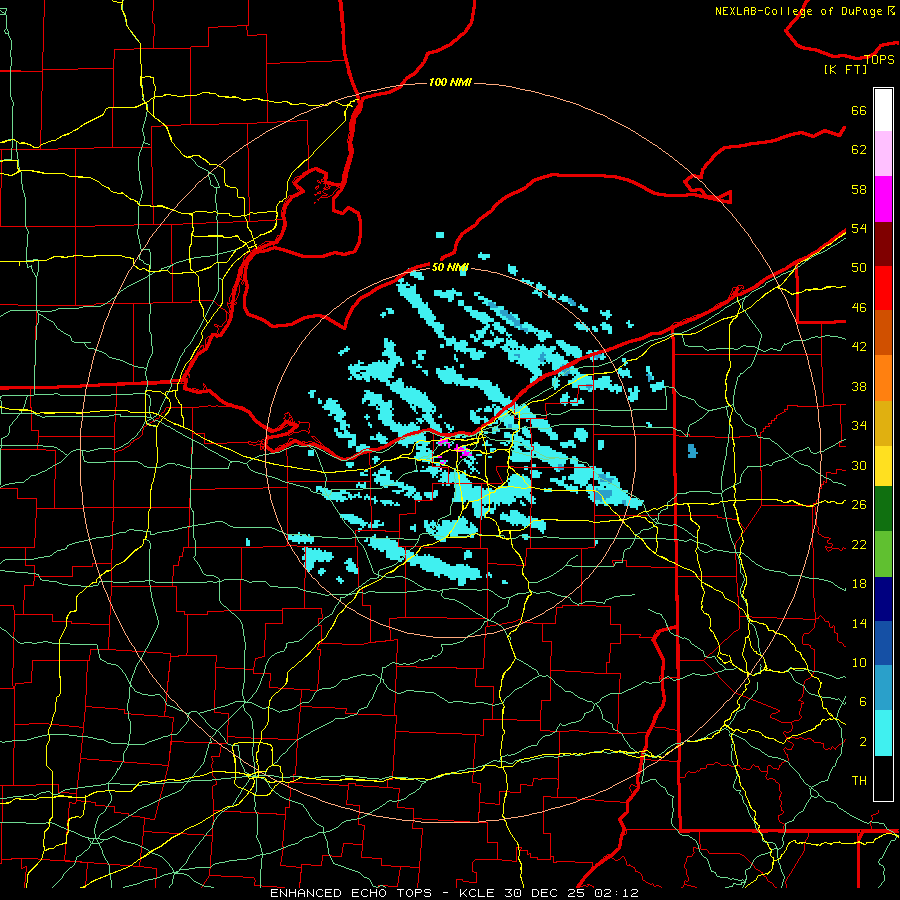Viewport: 900px width, 900px height.
Task: Click the legend value 46
Action: click(859, 308)
